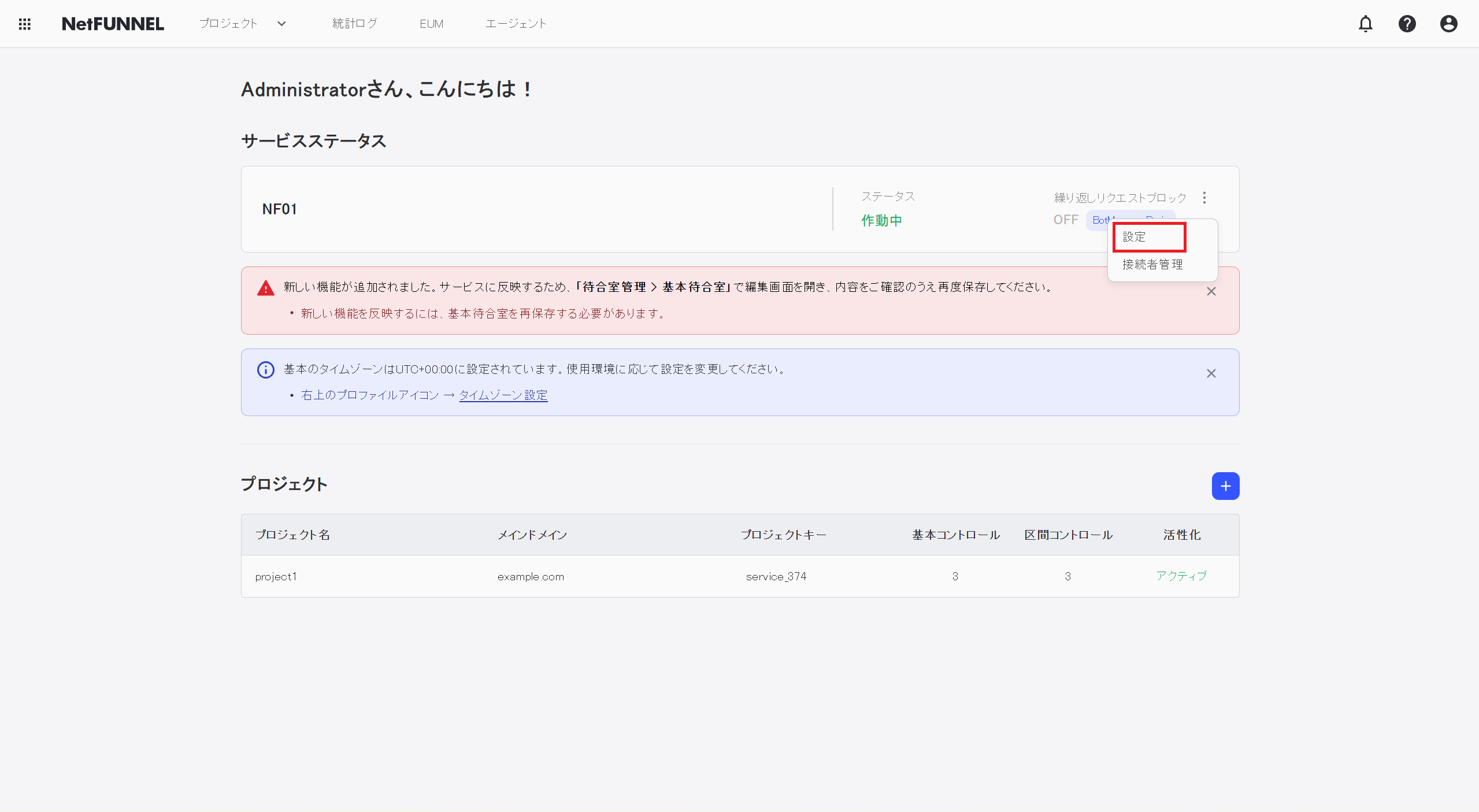Open the タイムゾーン設定 link
This screenshot has width=1479, height=812.
(x=502, y=395)
